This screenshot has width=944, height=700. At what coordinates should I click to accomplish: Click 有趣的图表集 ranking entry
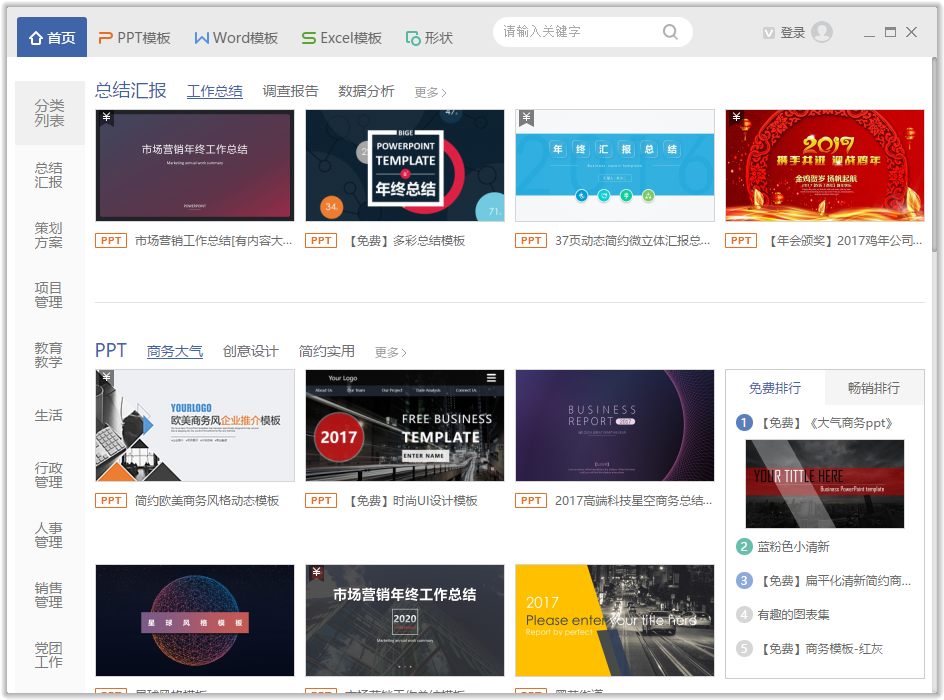[793, 615]
